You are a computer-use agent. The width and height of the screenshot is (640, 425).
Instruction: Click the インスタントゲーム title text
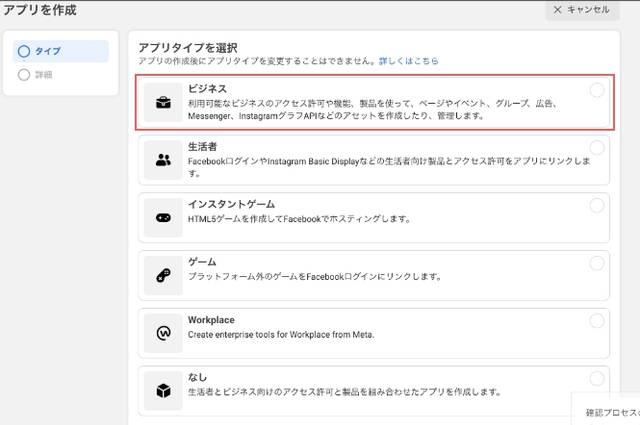[x=231, y=204]
